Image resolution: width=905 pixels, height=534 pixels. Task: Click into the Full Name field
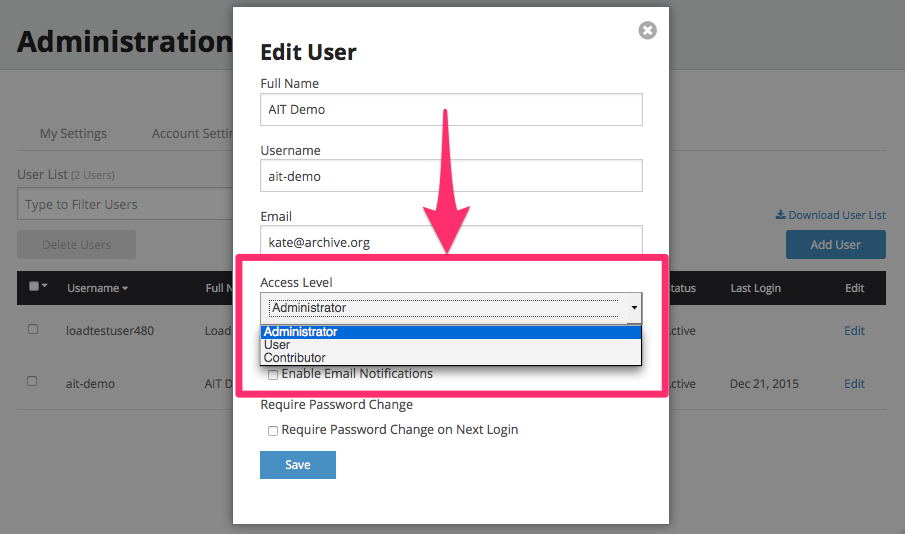click(x=451, y=110)
